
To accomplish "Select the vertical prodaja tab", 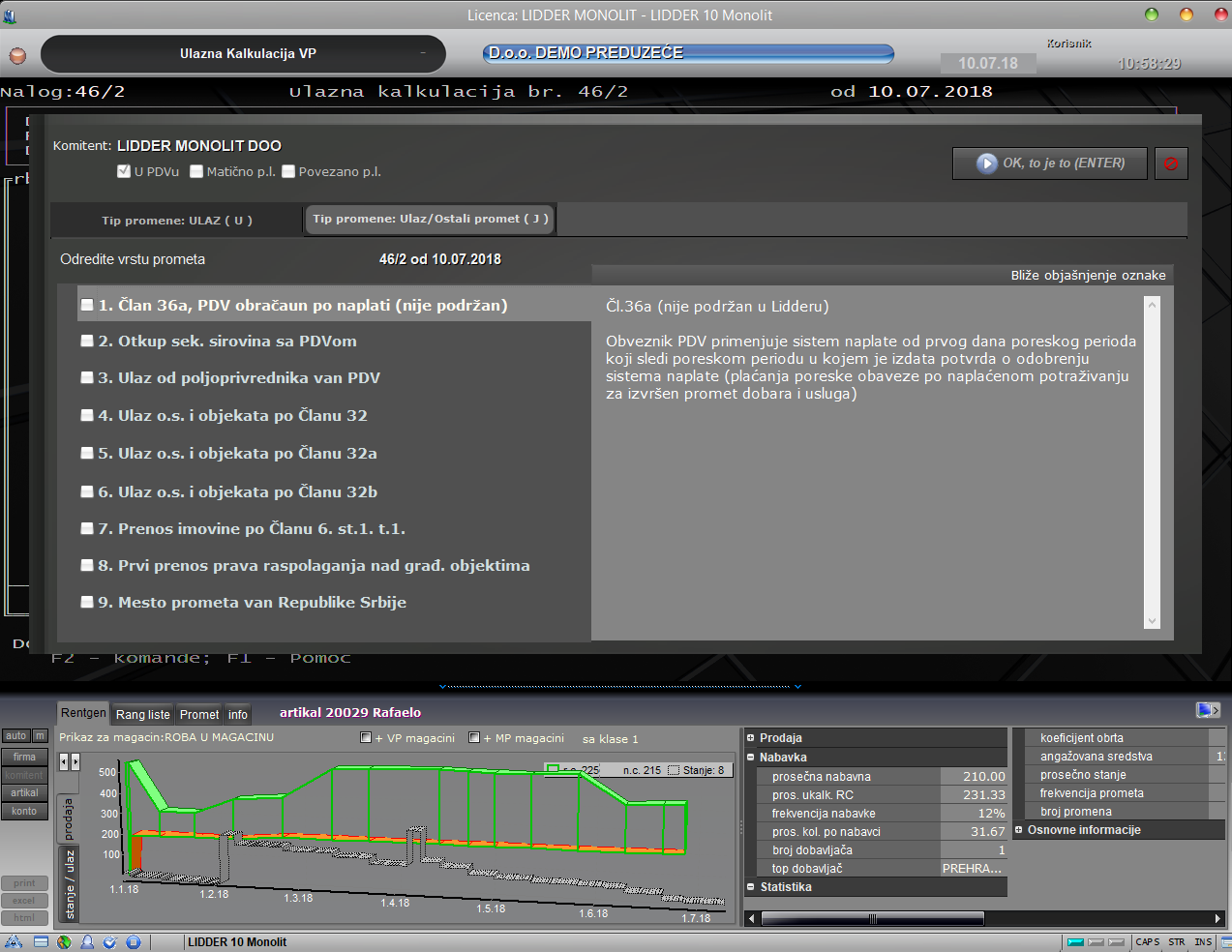I will coord(69,818).
